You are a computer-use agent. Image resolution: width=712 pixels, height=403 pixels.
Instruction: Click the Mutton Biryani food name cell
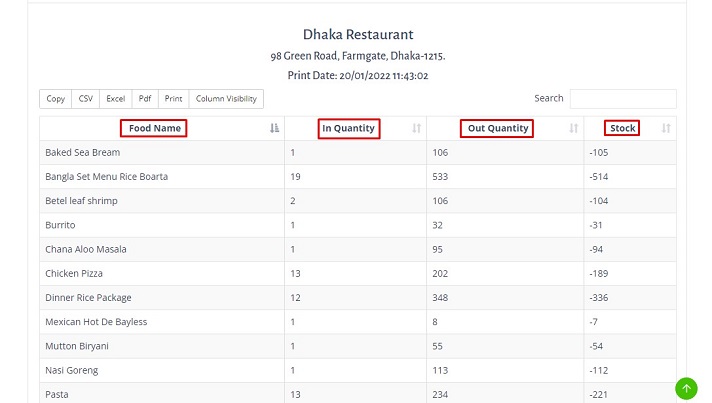[x=77, y=346]
